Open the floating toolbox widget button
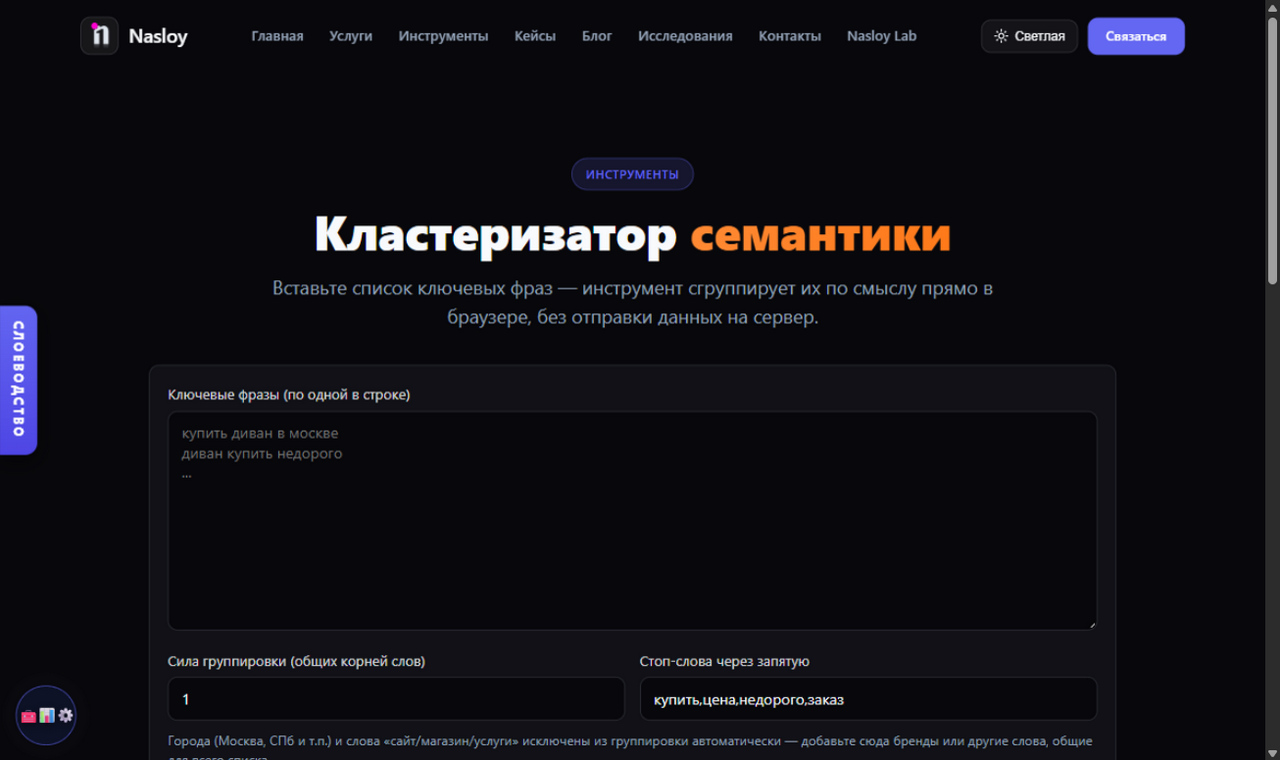Screen dimensions: 1280x760 tap(46, 715)
